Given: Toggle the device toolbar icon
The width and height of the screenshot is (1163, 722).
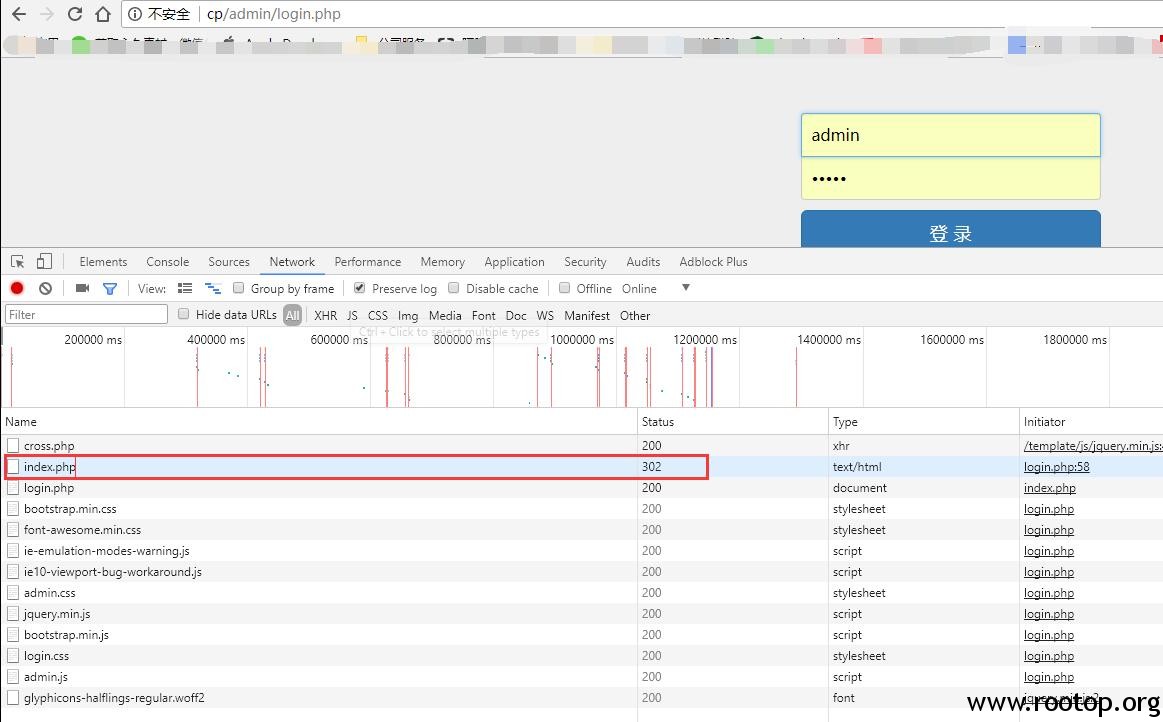Looking at the screenshot, I should pyautogui.click(x=45, y=261).
